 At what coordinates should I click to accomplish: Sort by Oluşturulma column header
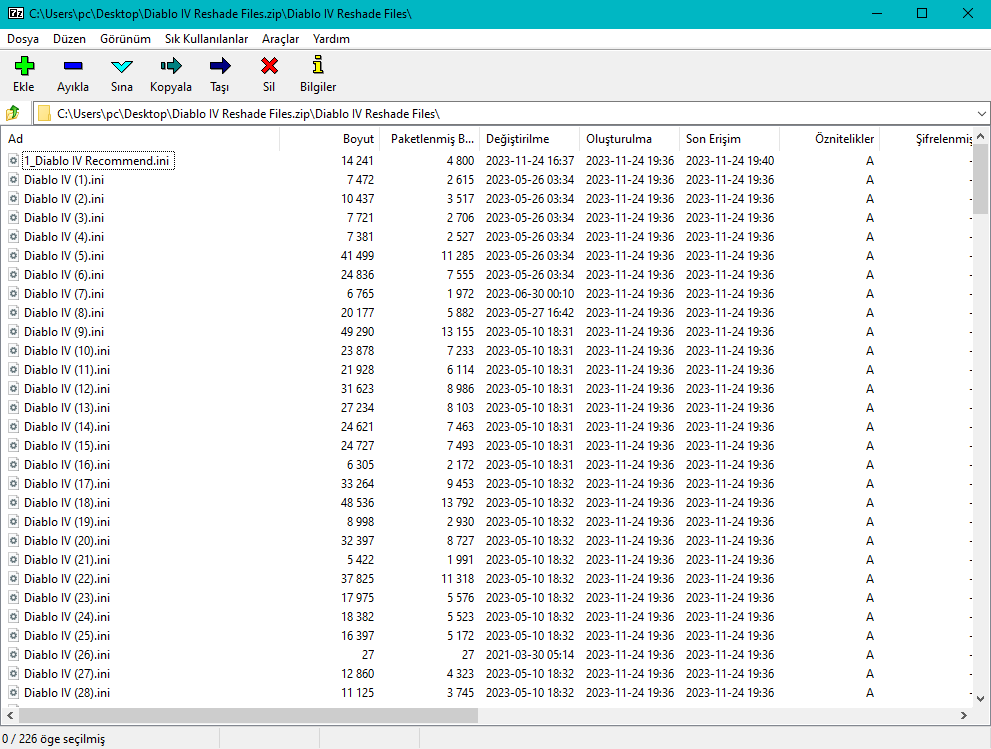click(629, 139)
